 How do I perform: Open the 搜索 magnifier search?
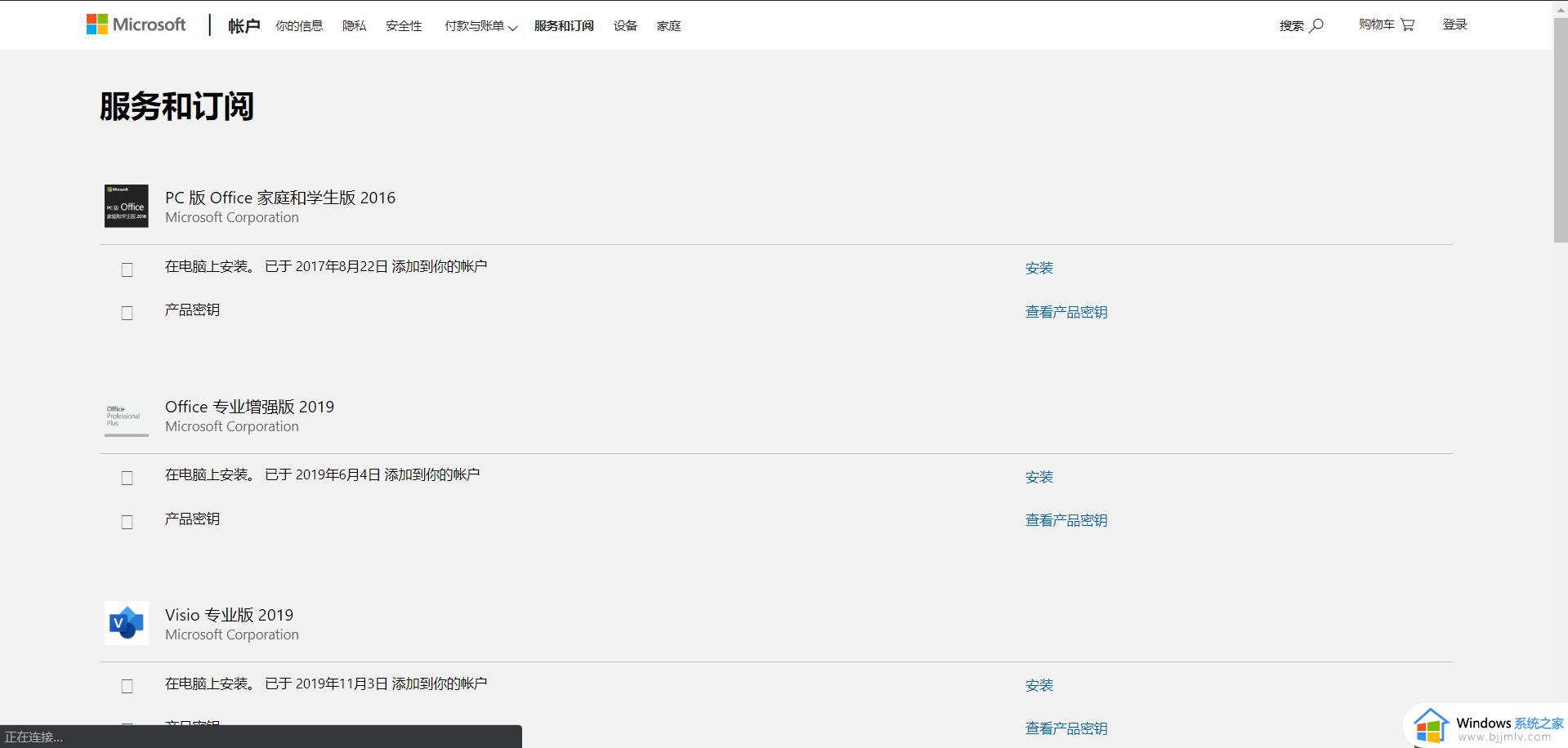click(x=1301, y=25)
